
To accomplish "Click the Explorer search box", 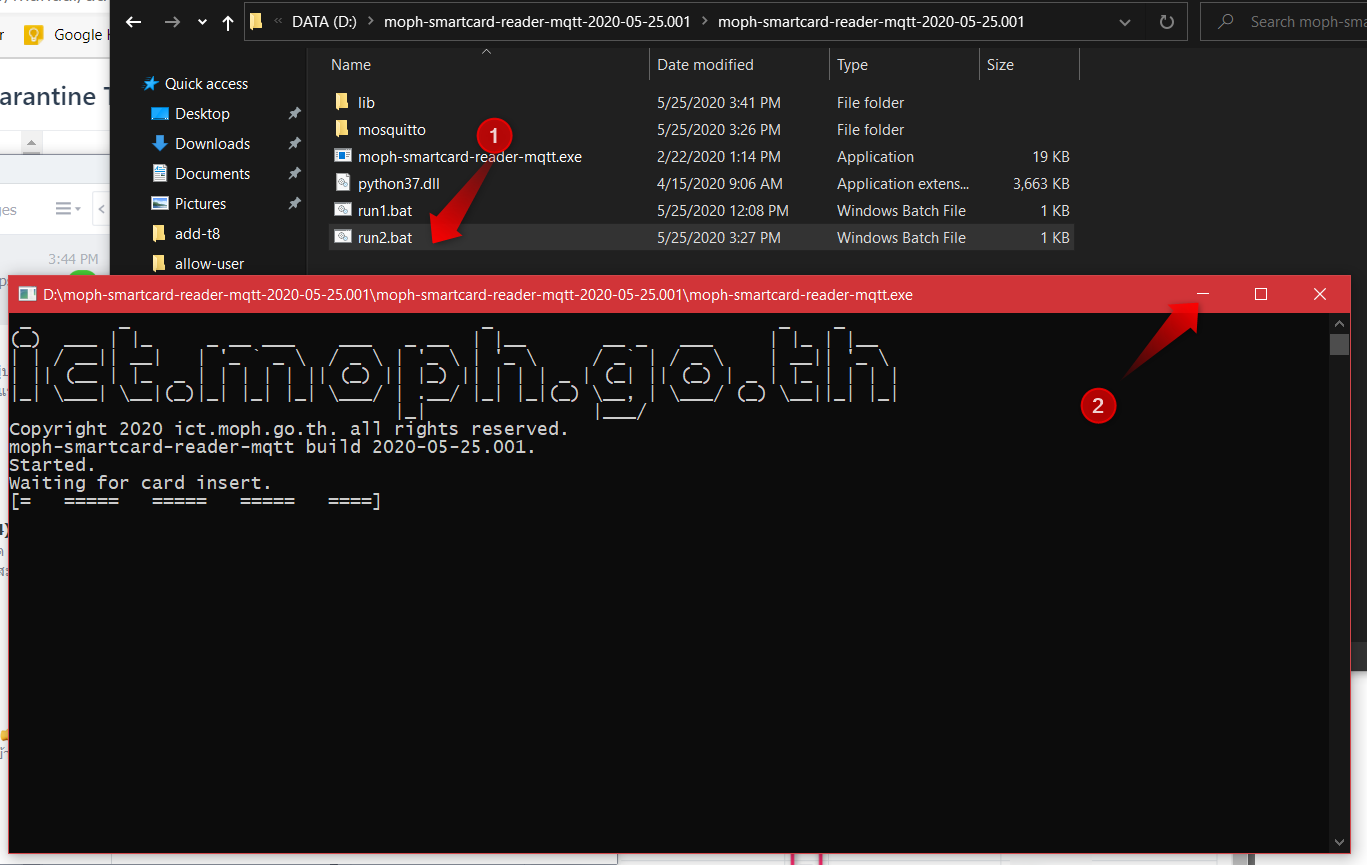I will pos(1284,21).
